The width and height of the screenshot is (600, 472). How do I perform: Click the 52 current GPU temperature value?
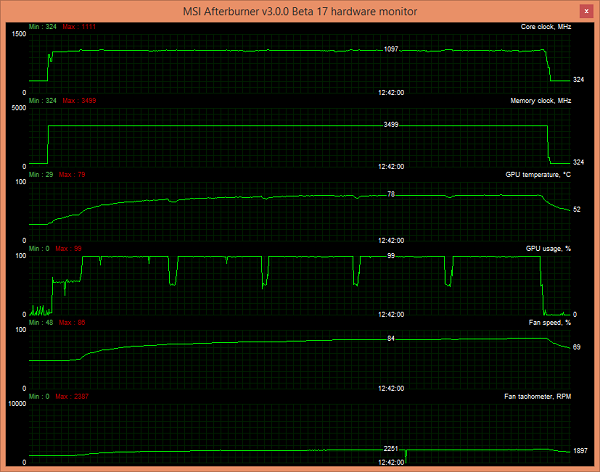point(577,209)
